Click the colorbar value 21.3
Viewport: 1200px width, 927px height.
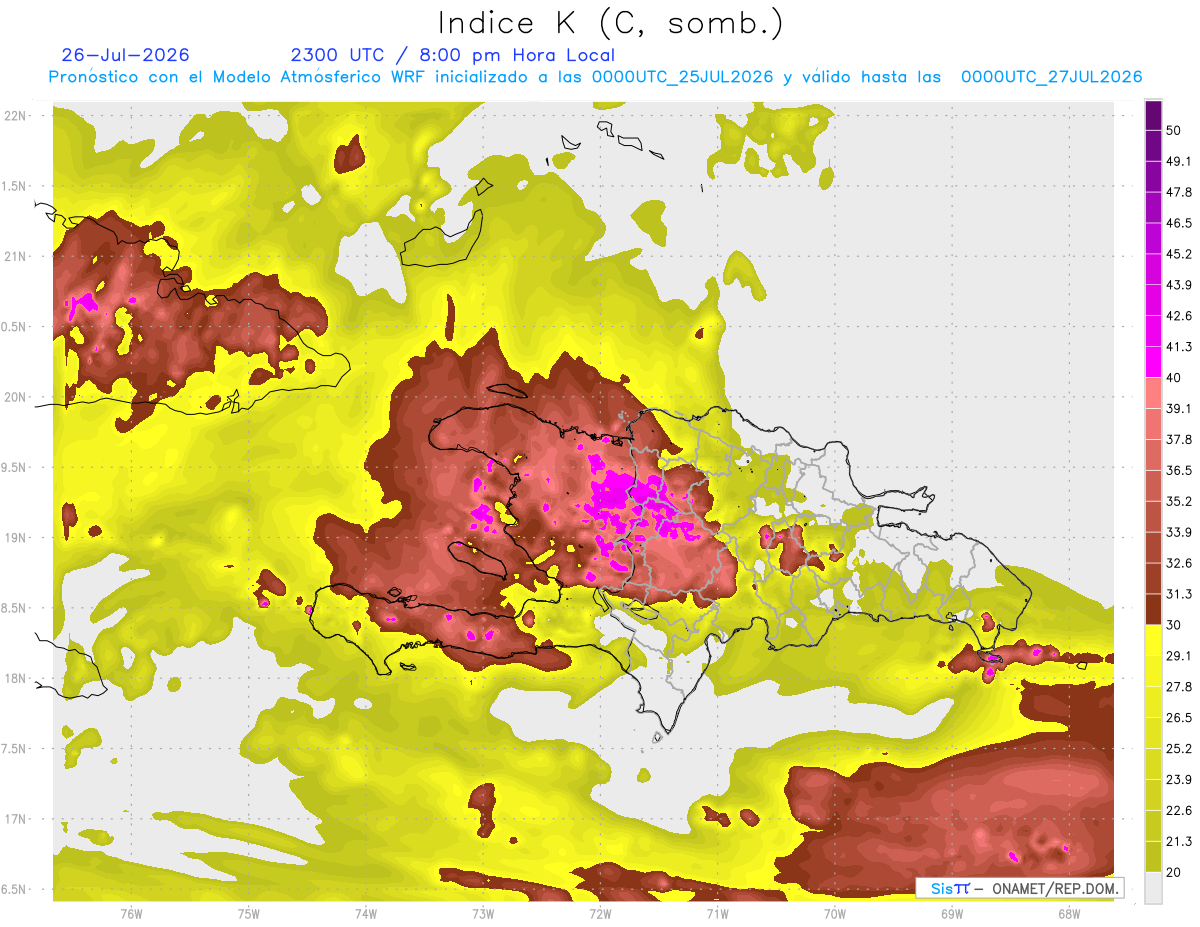point(1179,841)
